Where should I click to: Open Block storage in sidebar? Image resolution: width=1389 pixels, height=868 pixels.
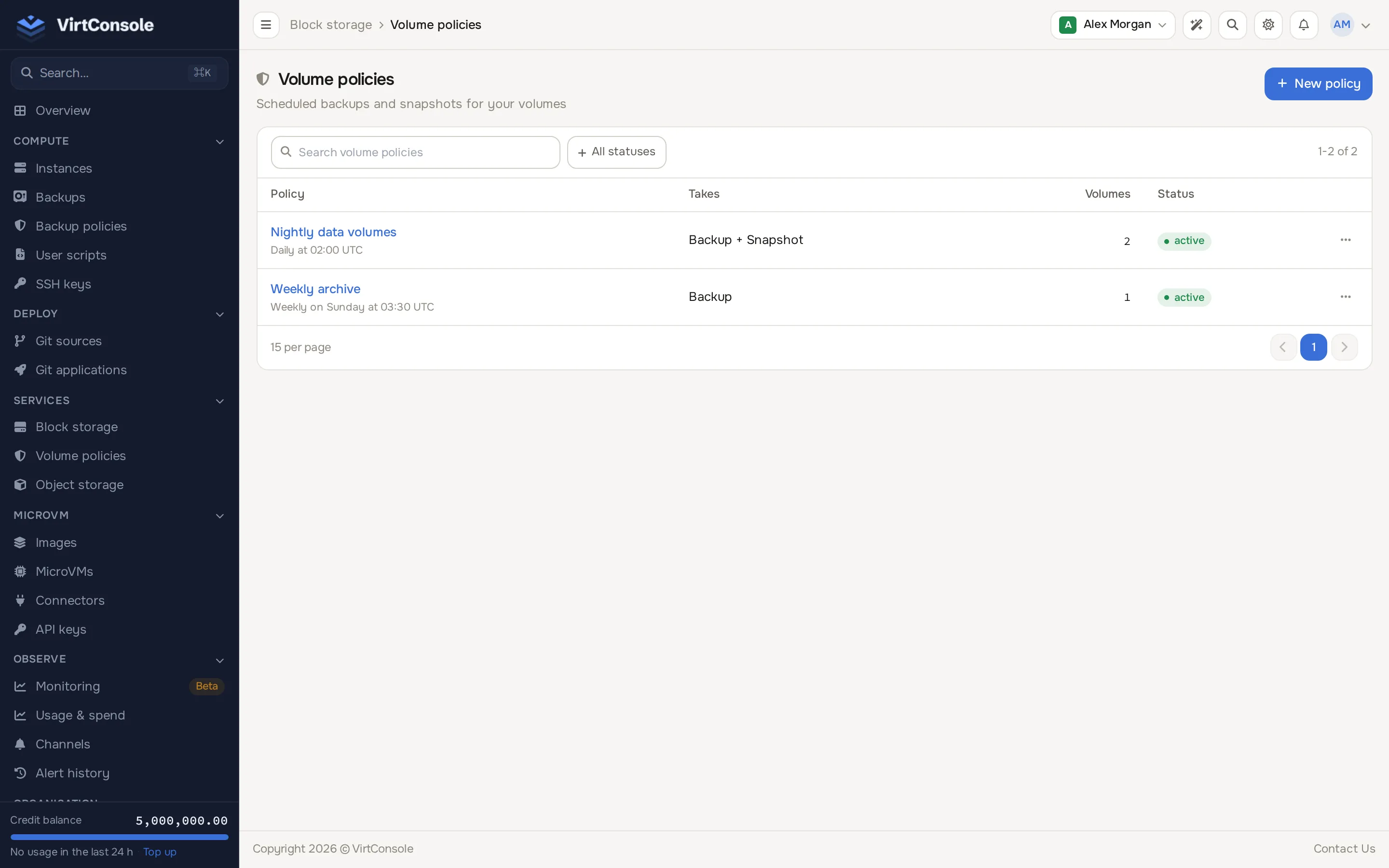[120, 427]
